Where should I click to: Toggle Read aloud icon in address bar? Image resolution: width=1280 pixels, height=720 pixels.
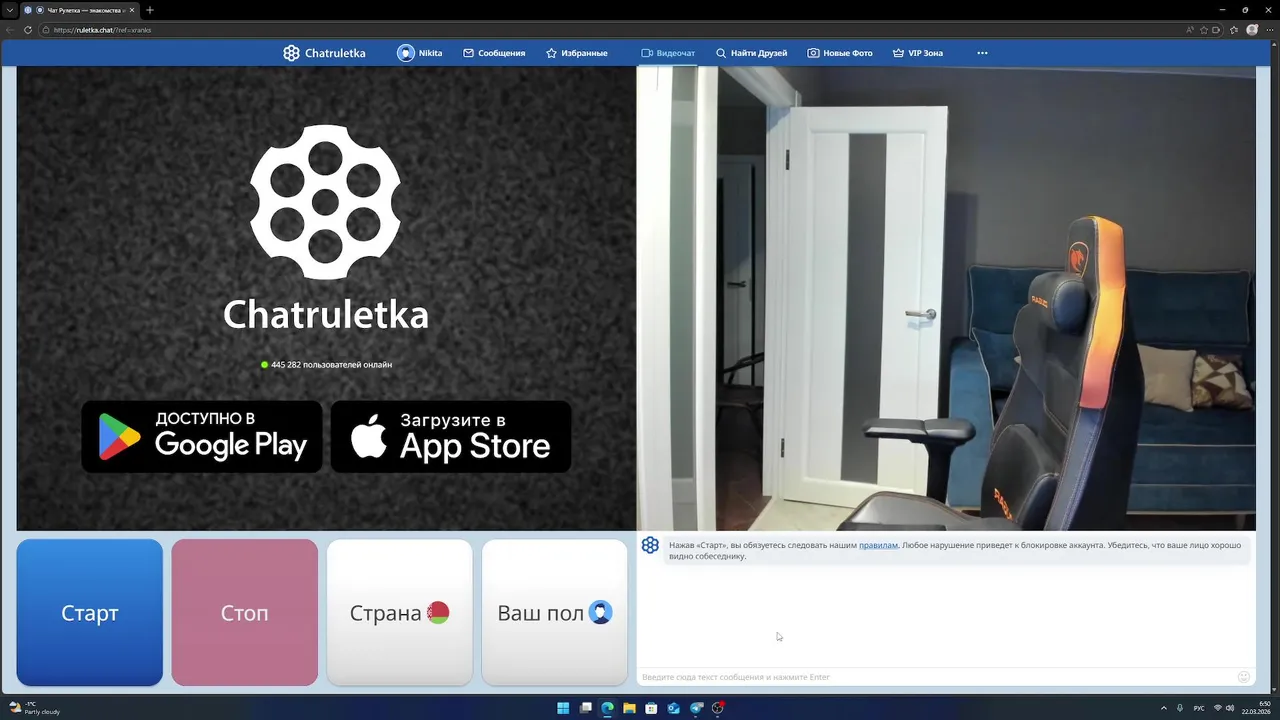point(1189,30)
